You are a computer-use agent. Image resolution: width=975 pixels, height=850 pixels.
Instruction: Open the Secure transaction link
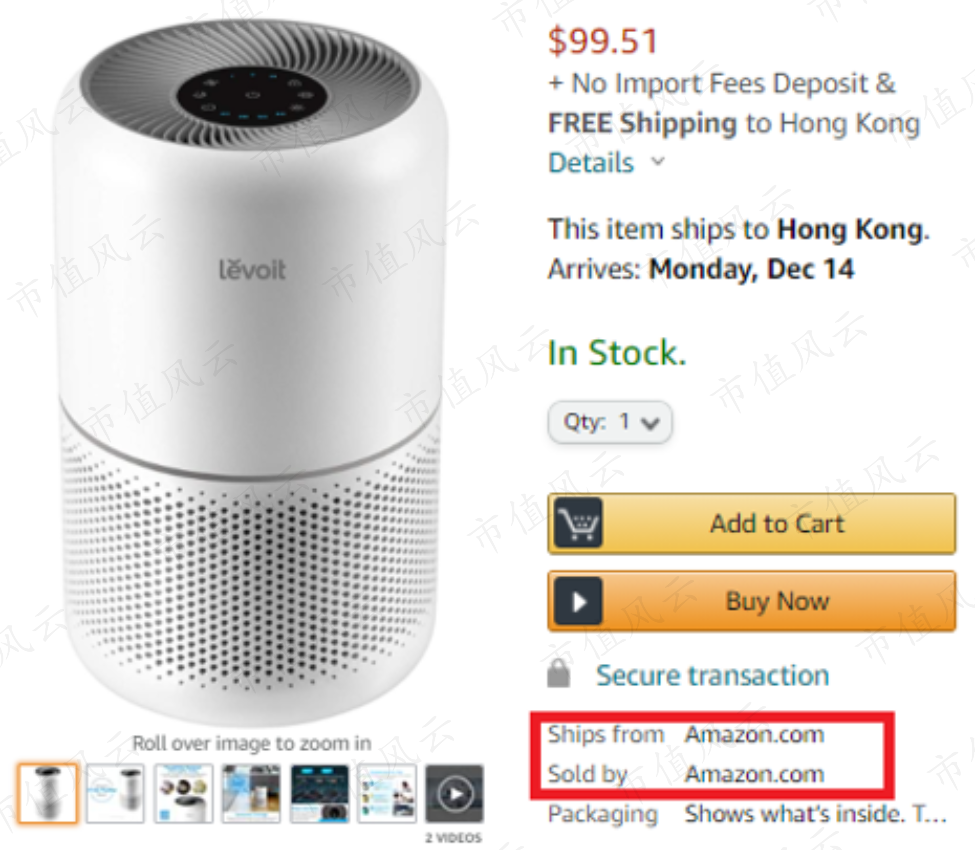click(712, 675)
